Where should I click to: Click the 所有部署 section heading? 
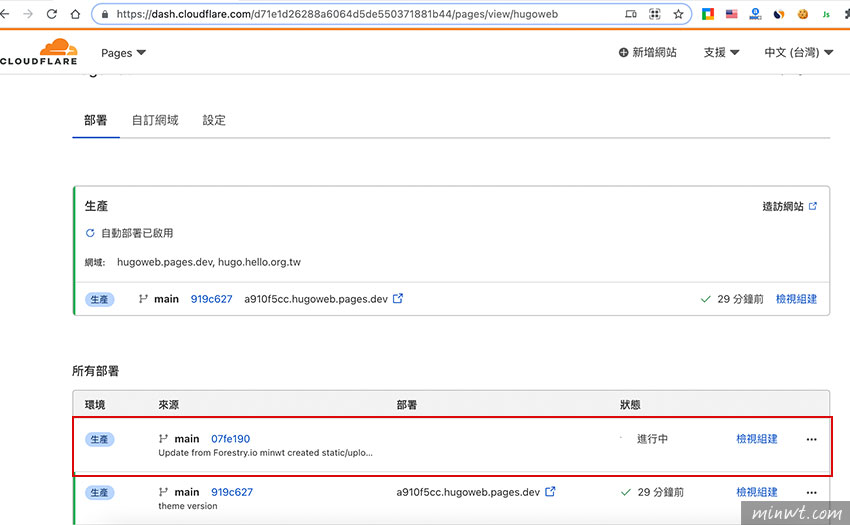click(x=95, y=371)
